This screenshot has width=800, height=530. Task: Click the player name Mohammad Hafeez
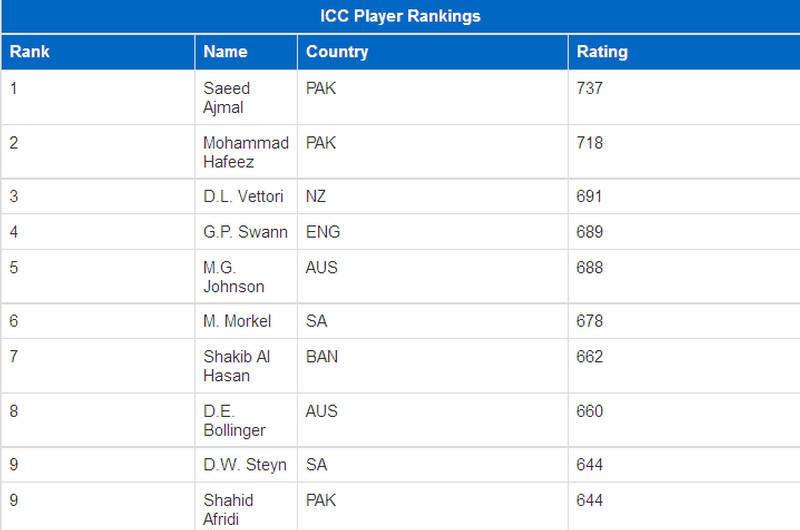pyautogui.click(x=246, y=152)
